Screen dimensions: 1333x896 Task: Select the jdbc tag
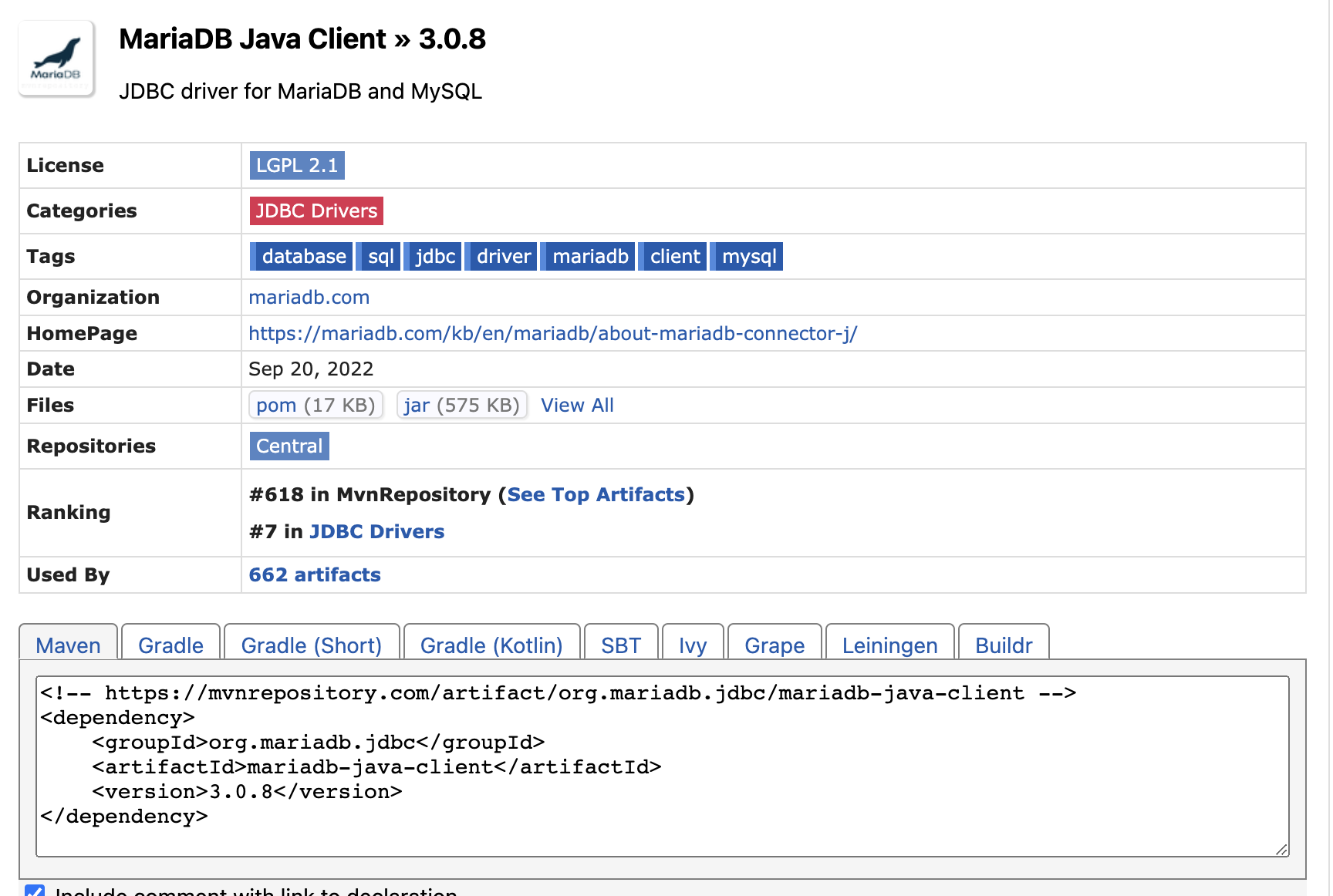tap(433, 256)
